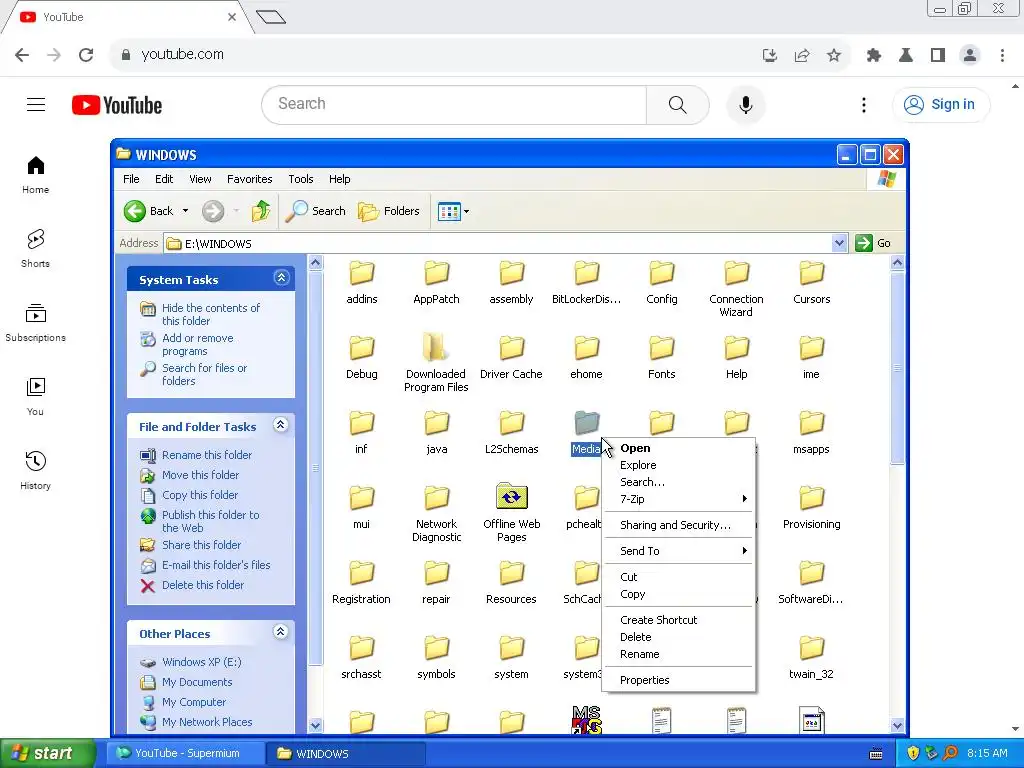Click the task pane scrollbar up arrow
The image size is (1024, 768).
click(315, 263)
